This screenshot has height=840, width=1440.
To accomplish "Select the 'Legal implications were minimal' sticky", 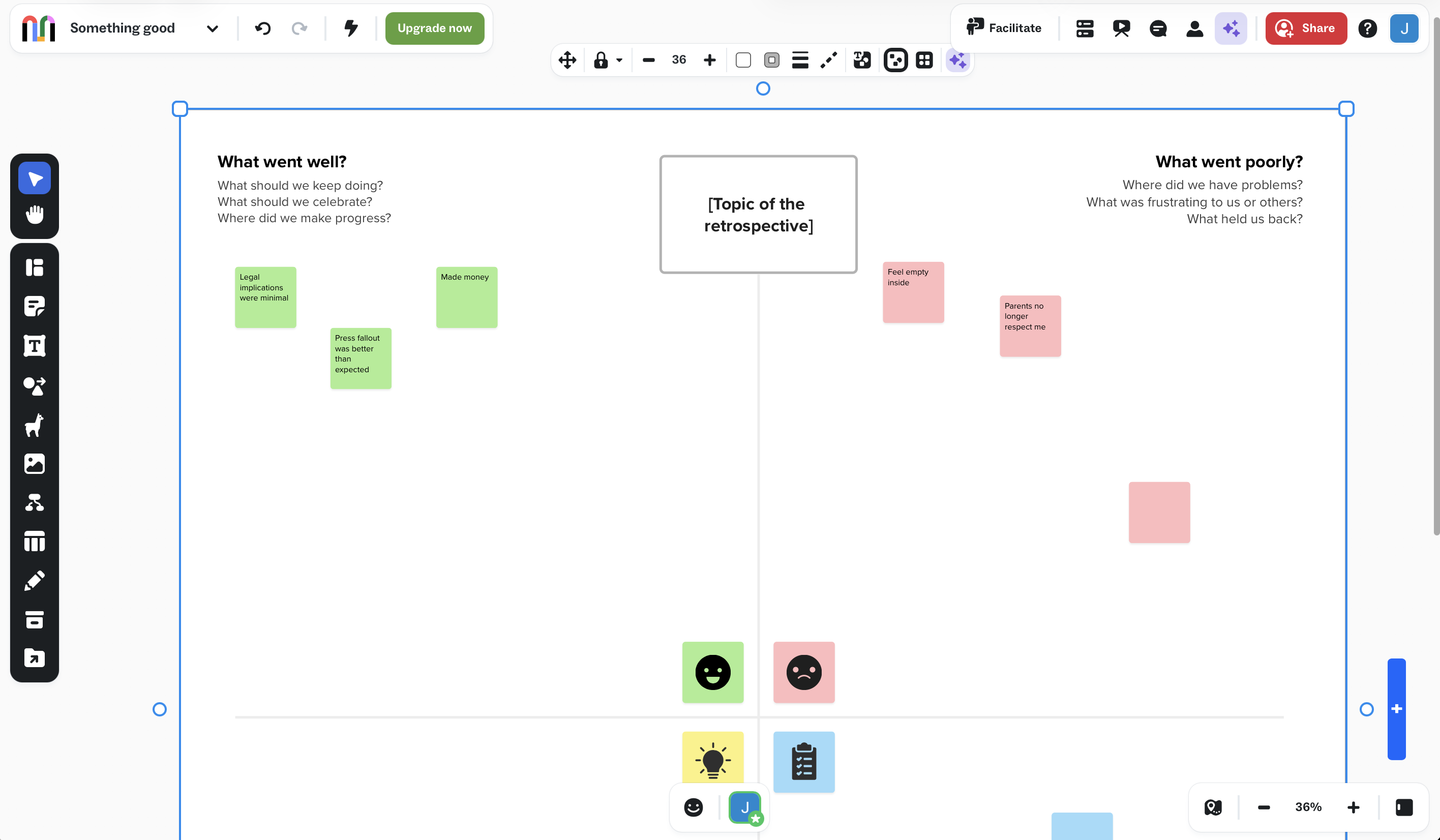I will tap(265, 297).
